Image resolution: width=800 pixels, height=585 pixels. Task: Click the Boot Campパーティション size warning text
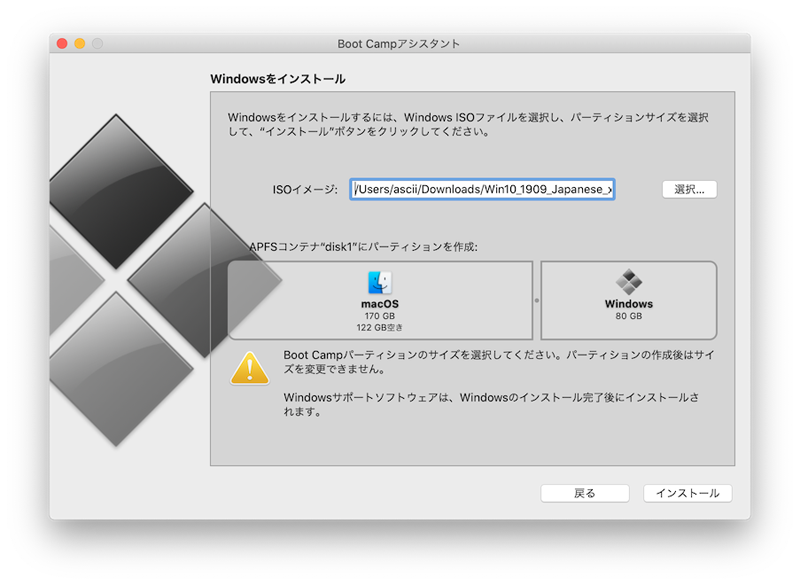pos(498,362)
